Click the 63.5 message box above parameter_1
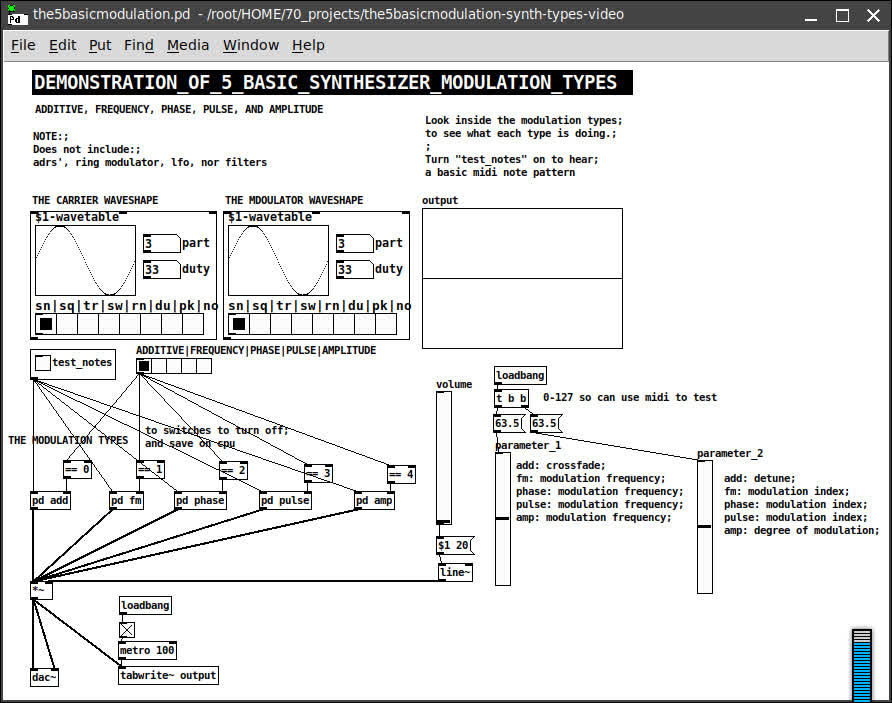The height and width of the screenshot is (703, 892). pyautogui.click(x=508, y=423)
